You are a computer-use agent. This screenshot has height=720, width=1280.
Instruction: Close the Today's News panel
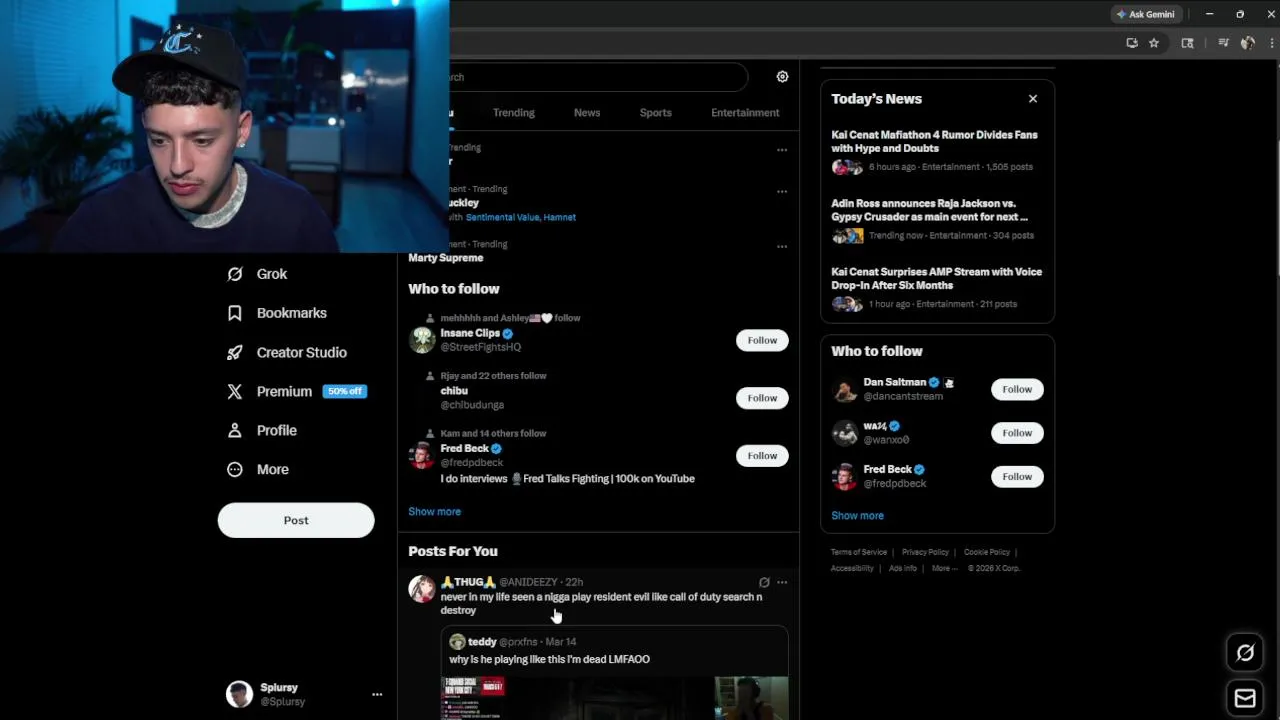1033,99
